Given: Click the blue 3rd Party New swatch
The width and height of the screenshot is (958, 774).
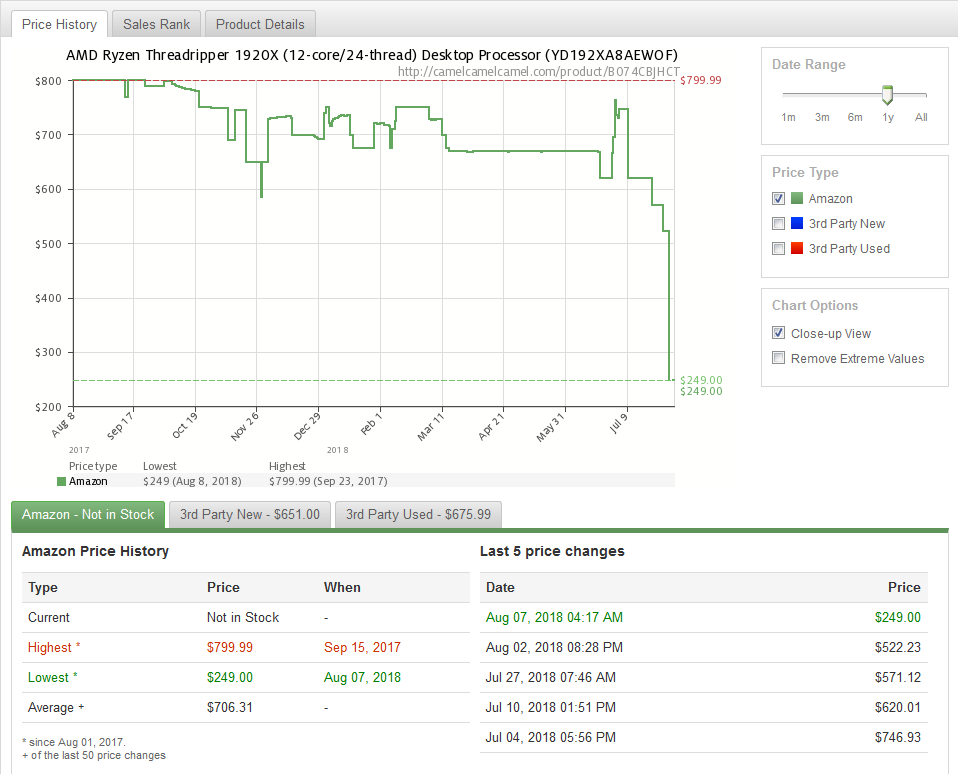Looking at the screenshot, I should pos(797,223).
